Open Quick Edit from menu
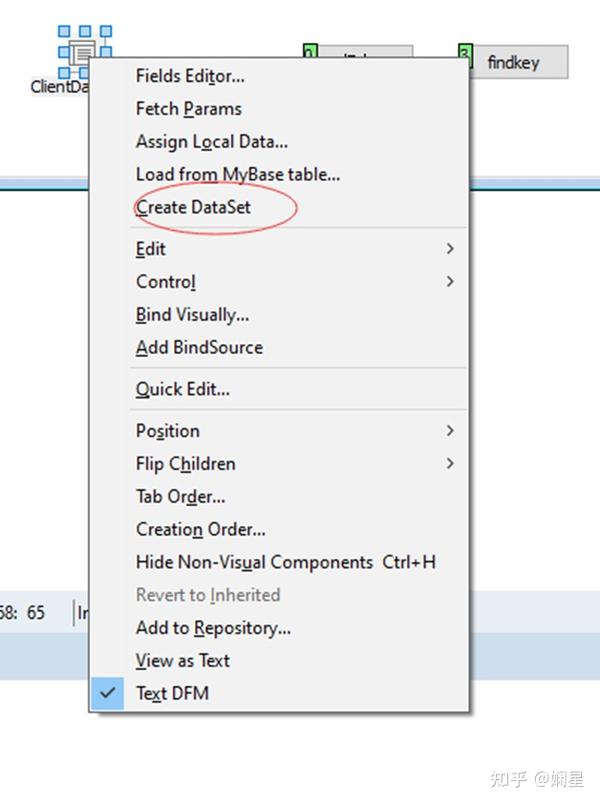 182,389
